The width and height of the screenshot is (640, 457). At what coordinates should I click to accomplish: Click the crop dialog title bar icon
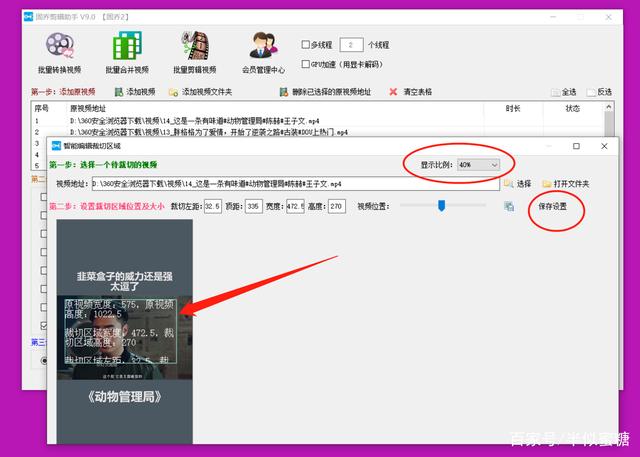tap(56, 146)
